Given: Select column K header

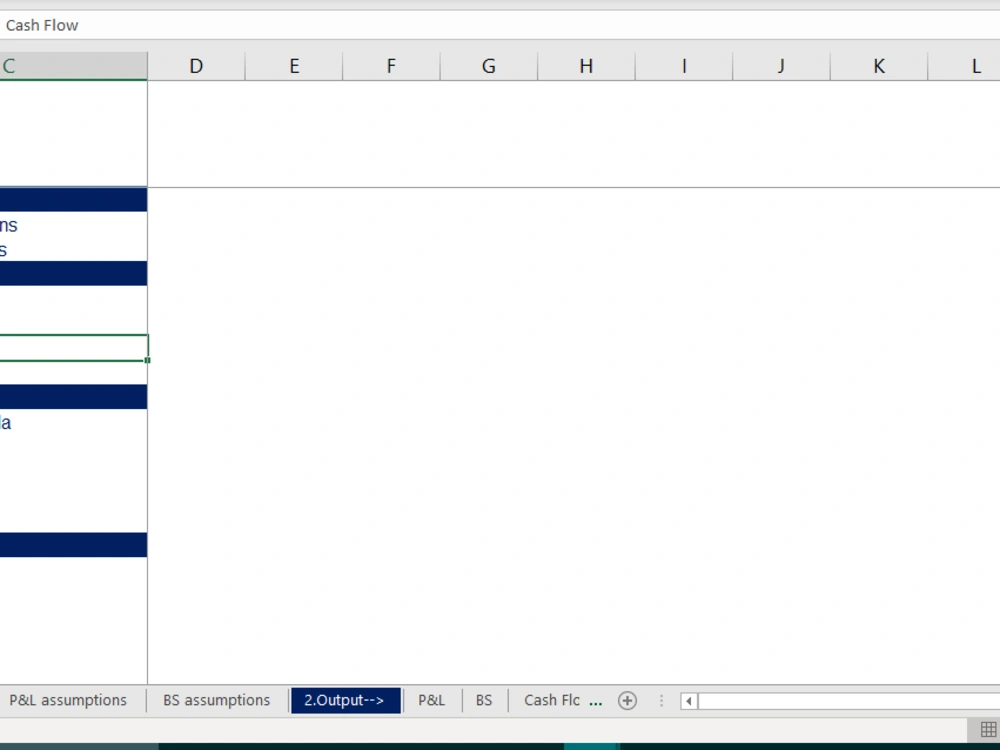Looking at the screenshot, I should coord(879,66).
